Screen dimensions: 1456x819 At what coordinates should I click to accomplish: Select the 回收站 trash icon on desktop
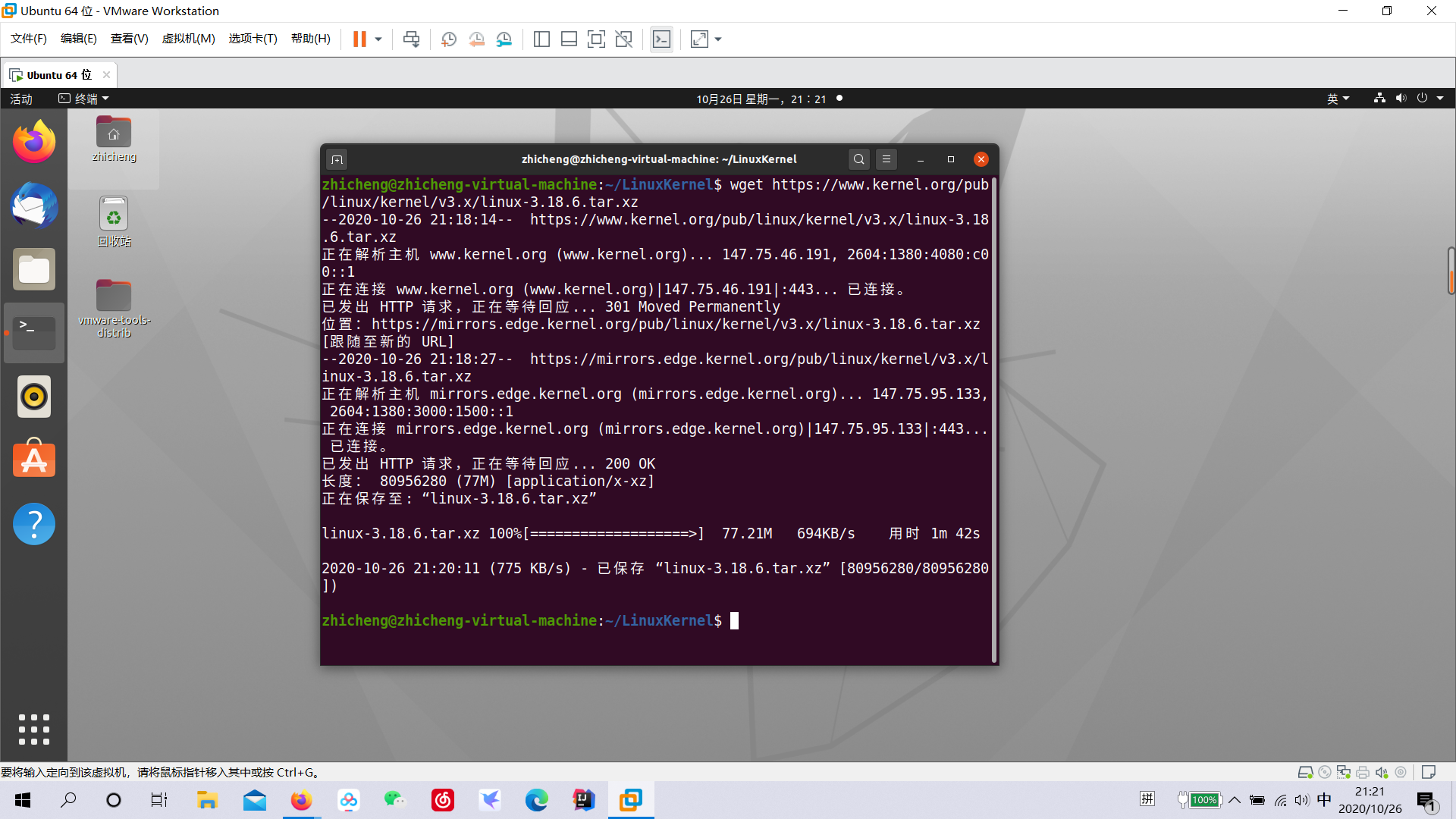[x=114, y=221]
